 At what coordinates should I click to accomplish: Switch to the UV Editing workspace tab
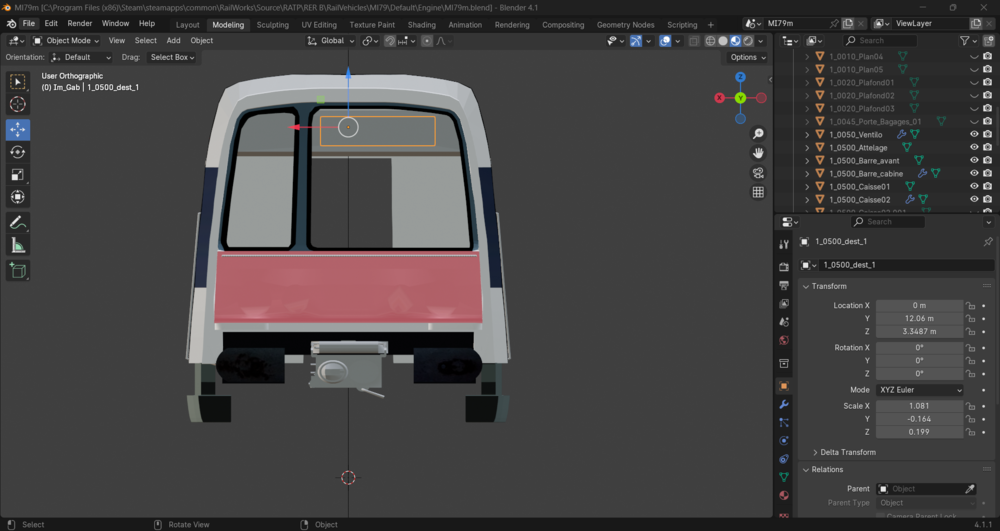[x=319, y=25]
